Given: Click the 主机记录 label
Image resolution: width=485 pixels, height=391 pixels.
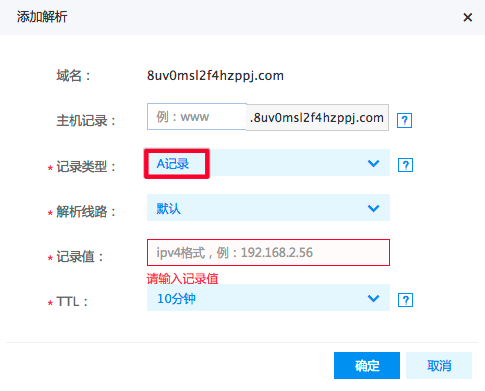Looking at the screenshot, I should coord(86,121).
